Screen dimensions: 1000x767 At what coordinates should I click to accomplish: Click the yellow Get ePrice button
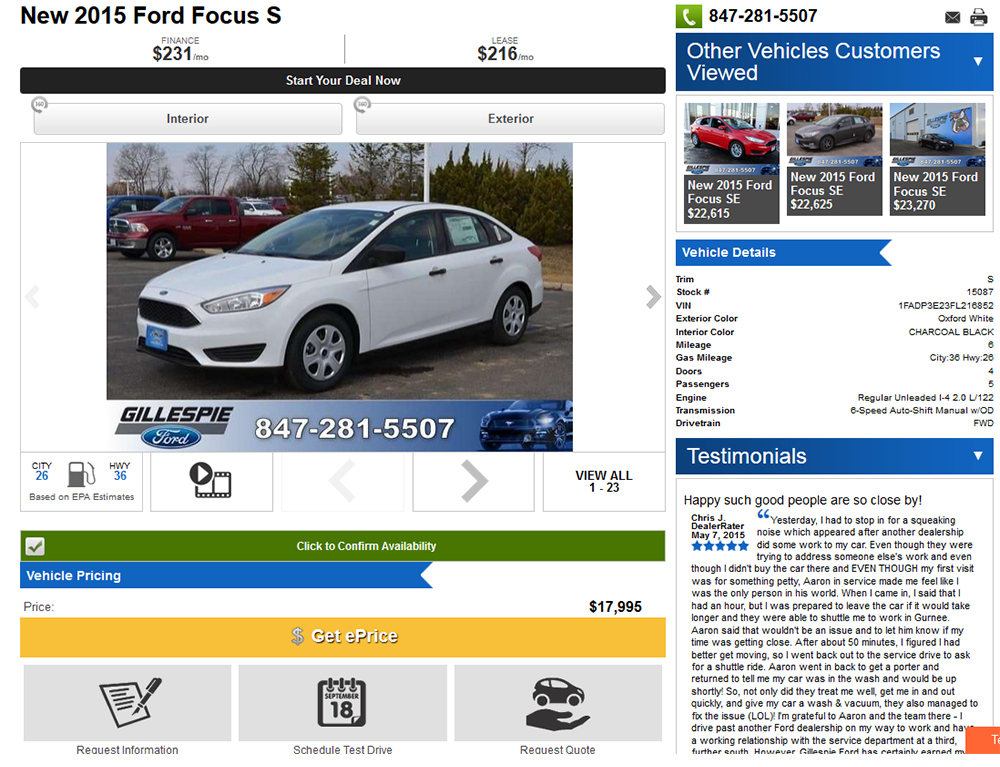[342, 636]
